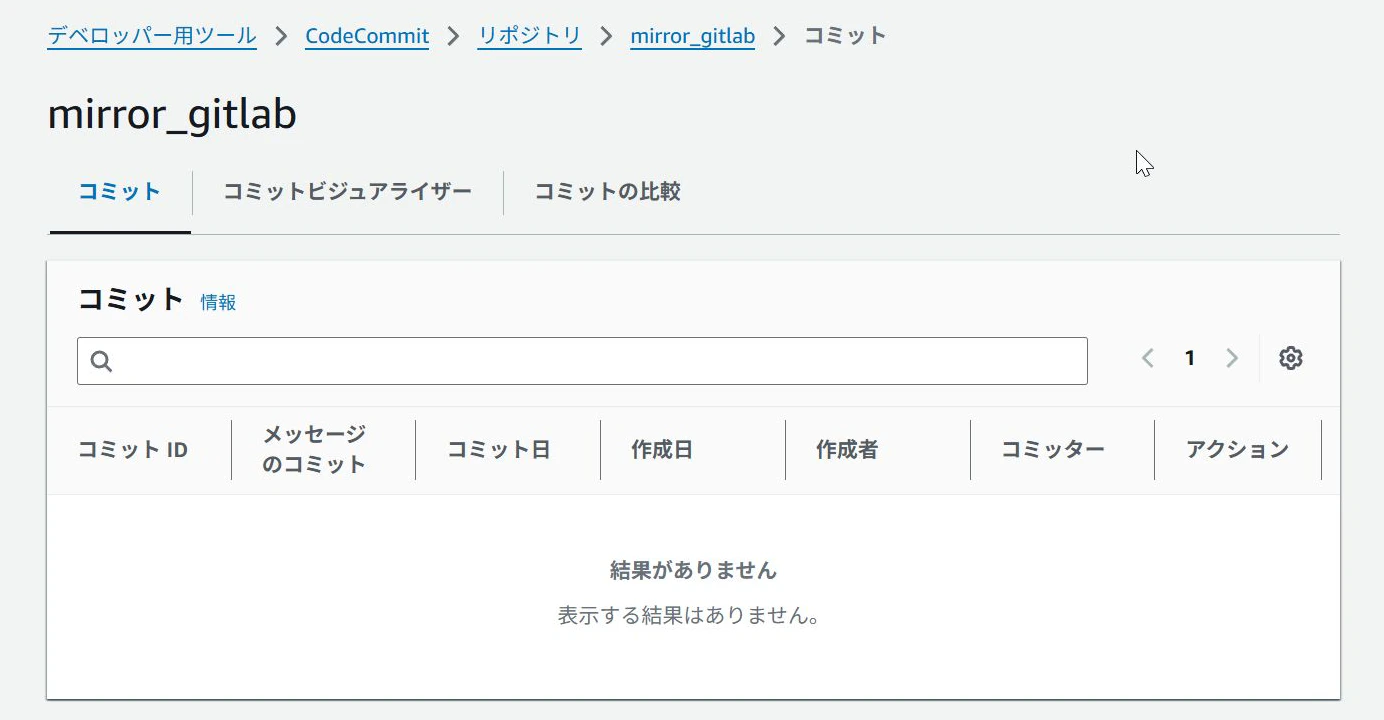Click the 作成者 column header
The image size is (1384, 720).
tap(847, 450)
